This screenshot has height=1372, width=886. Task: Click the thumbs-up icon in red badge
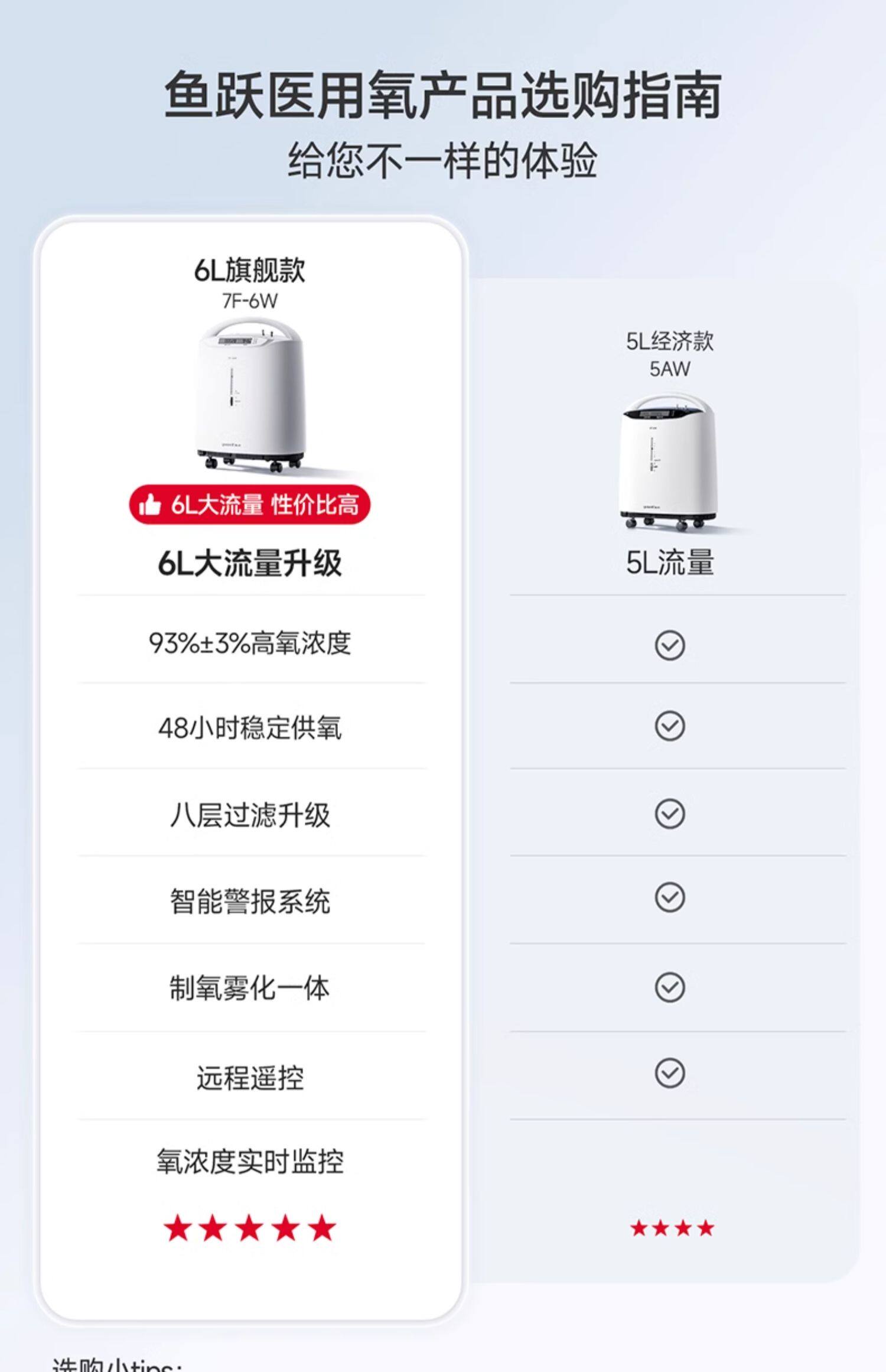150,505
